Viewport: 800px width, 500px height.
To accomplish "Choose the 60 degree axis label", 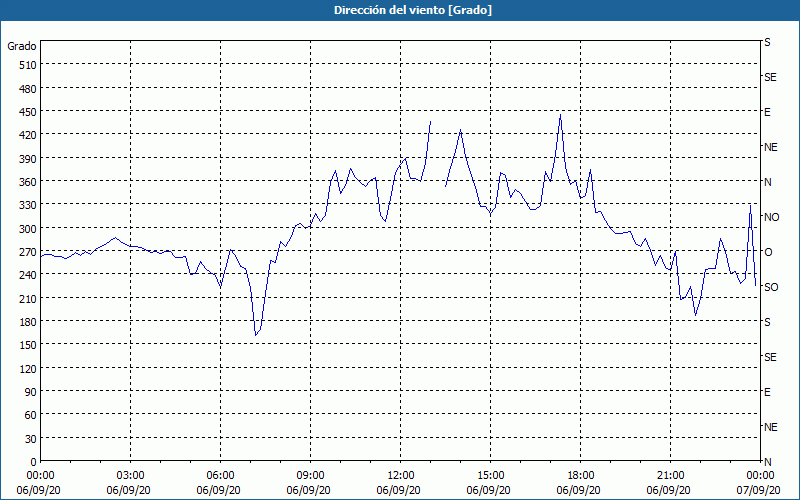I will tap(31, 415).
